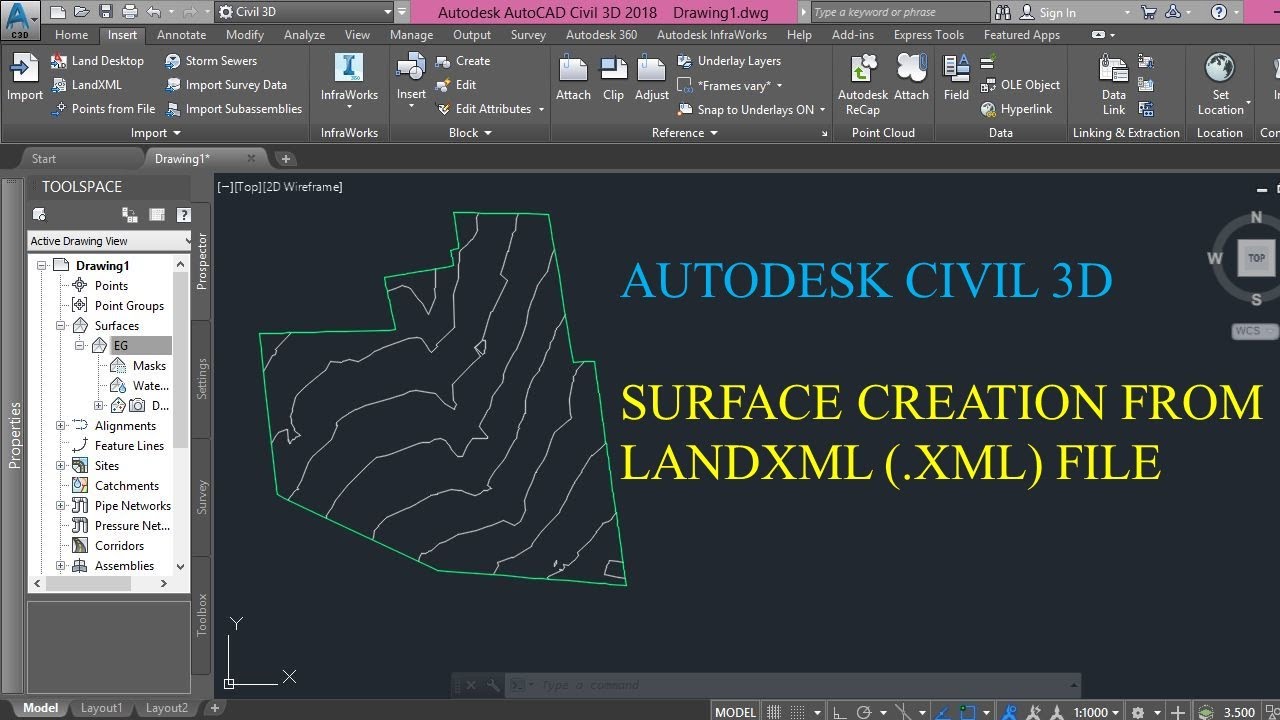This screenshot has width=1280, height=720.
Task: Import from Land Desktop
Action: click(97, 61)
